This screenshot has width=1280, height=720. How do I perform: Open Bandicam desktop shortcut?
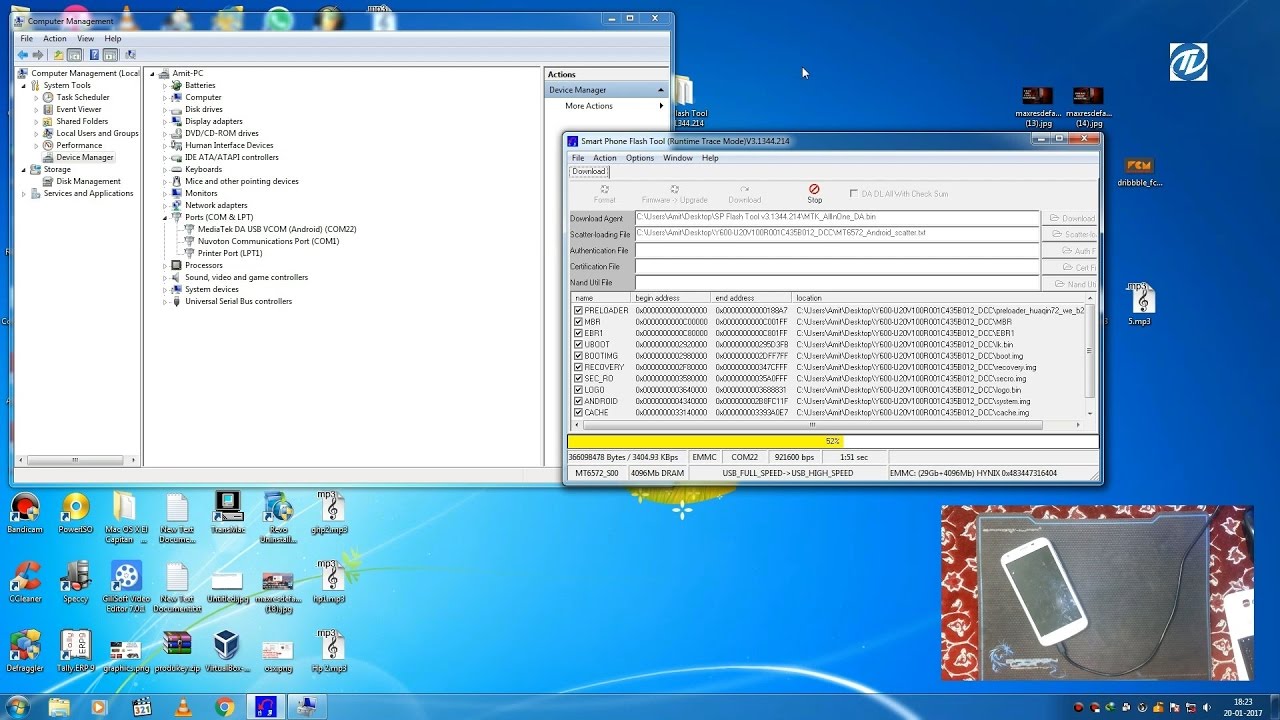24,514
